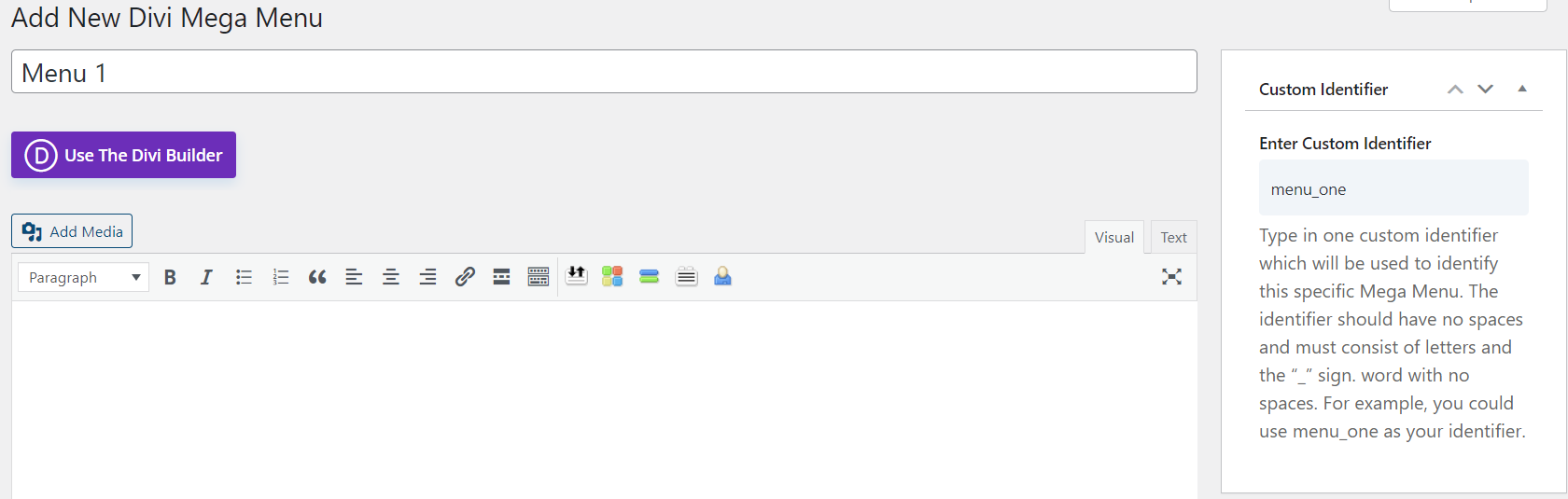The width and height of the screenshot is (1568, 499).
Task: Move Custom Identifier panel down
Action: coord(1485,89)
